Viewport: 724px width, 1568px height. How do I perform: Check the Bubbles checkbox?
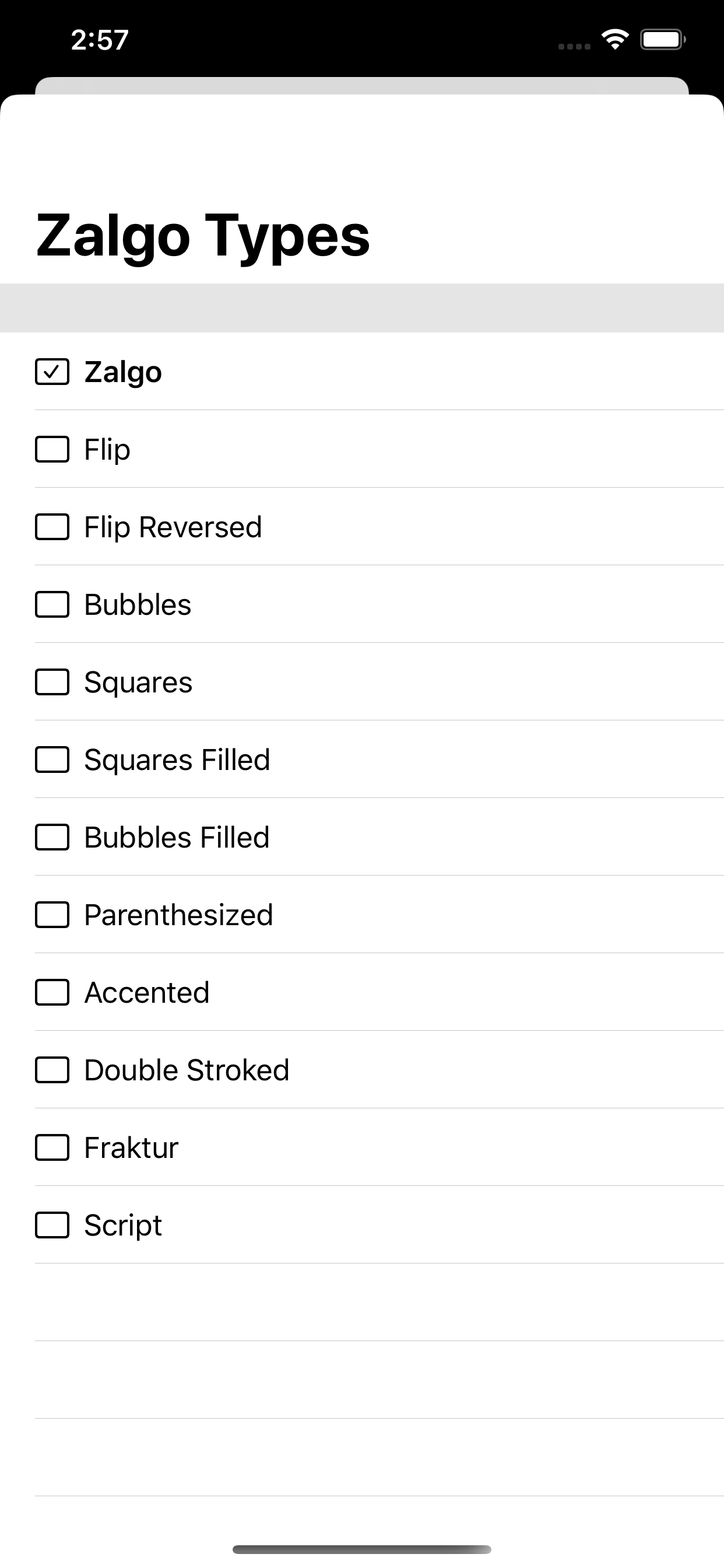[52, 604]
